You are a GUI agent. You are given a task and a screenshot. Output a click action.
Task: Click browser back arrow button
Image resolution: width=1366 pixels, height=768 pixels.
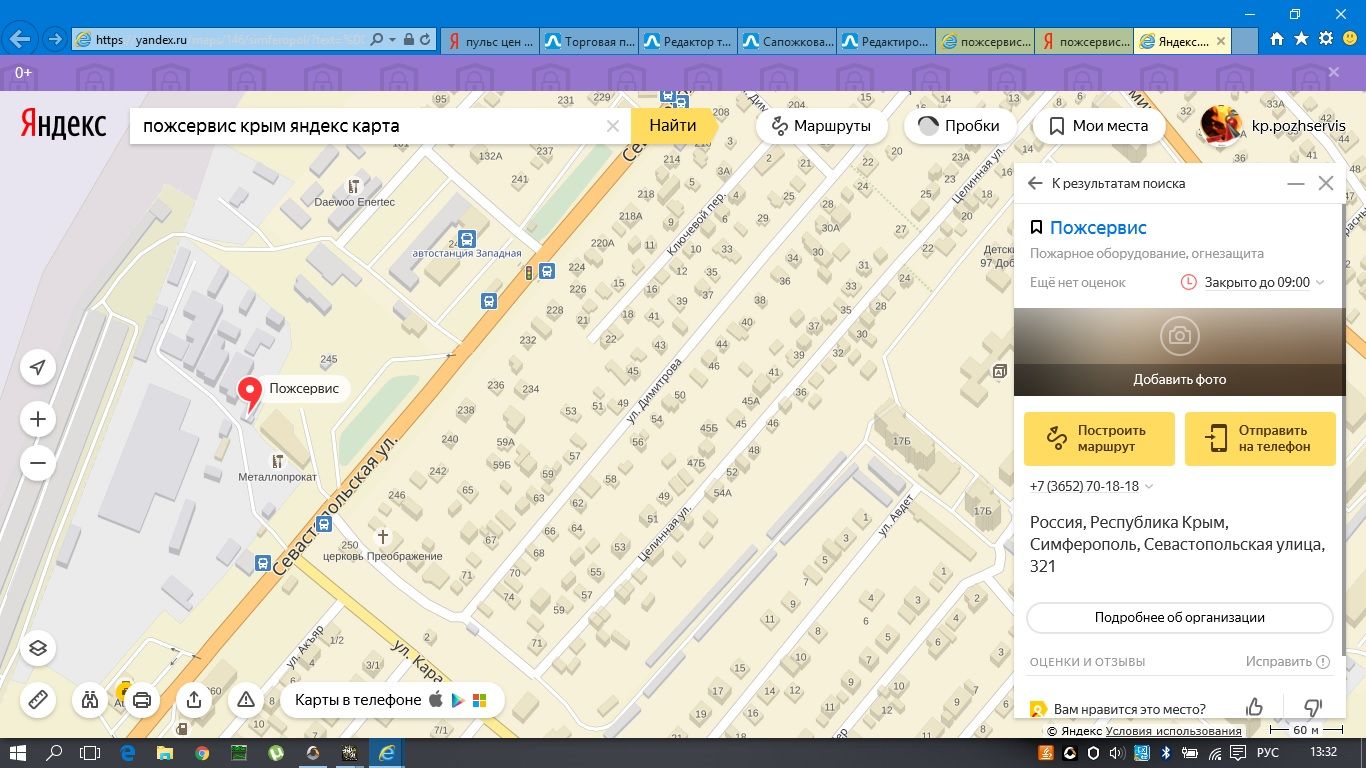pyautogui.click(x=20, y=40)
